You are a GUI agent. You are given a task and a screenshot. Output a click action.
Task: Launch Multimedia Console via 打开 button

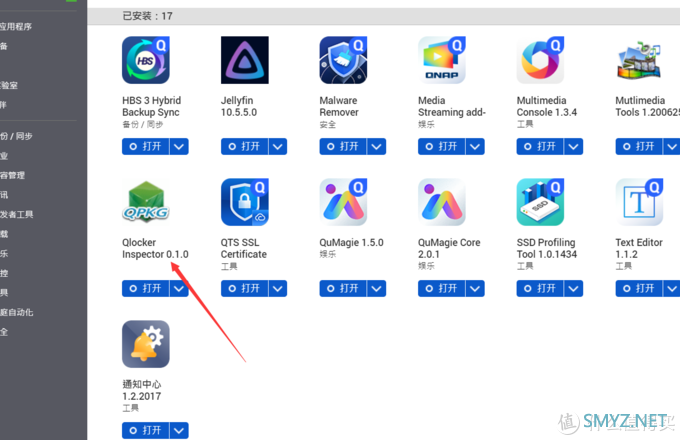click(x=540, y=147)
